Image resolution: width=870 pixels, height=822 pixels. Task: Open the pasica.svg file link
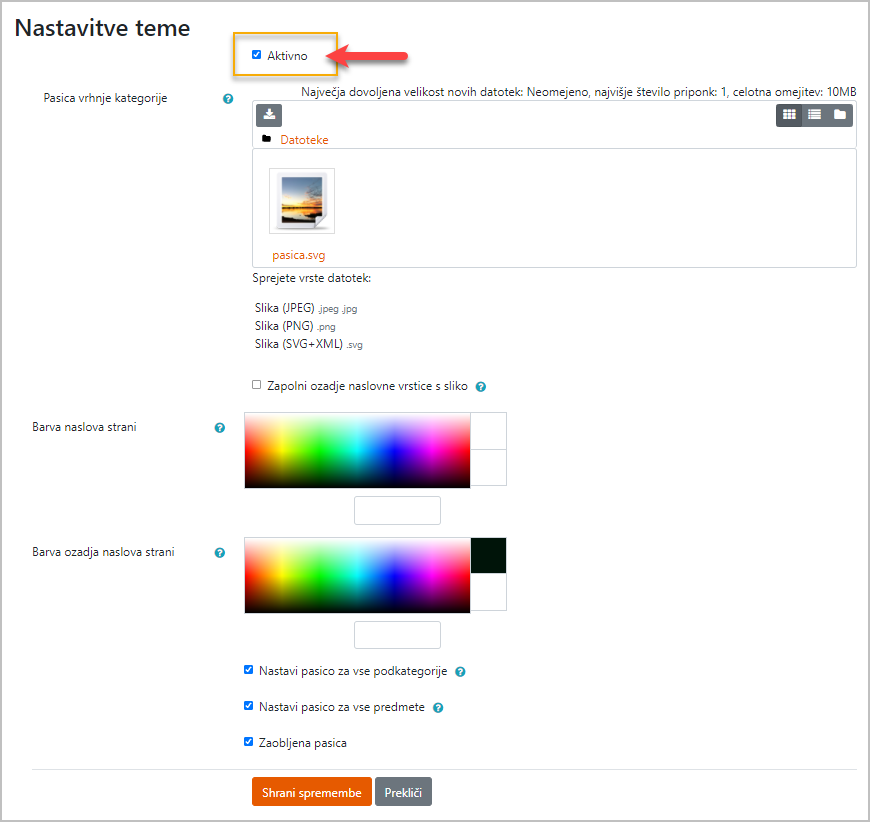pos(299,255)
